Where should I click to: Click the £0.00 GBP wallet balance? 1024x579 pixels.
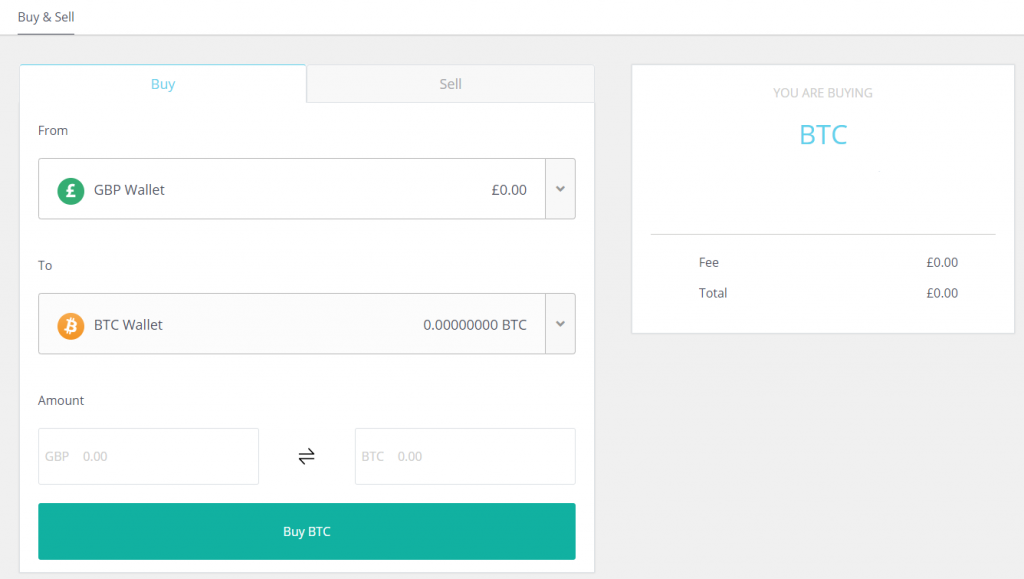[x=509, y=190]
